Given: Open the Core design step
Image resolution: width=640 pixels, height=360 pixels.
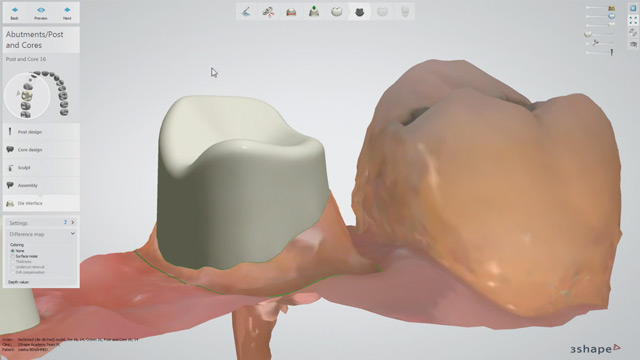Looking at the screenshot, I should click(x=41, y=150).
